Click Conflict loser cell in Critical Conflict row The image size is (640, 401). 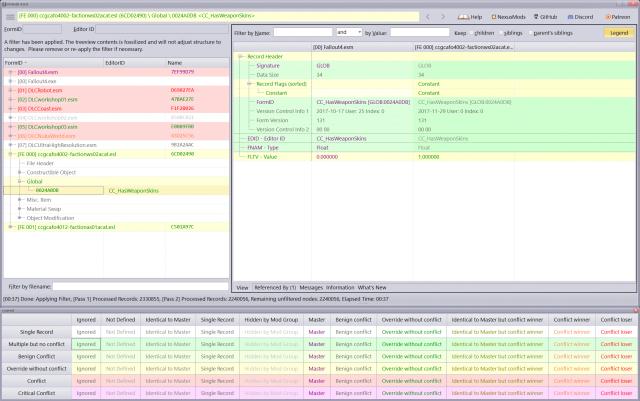(616, 393)
